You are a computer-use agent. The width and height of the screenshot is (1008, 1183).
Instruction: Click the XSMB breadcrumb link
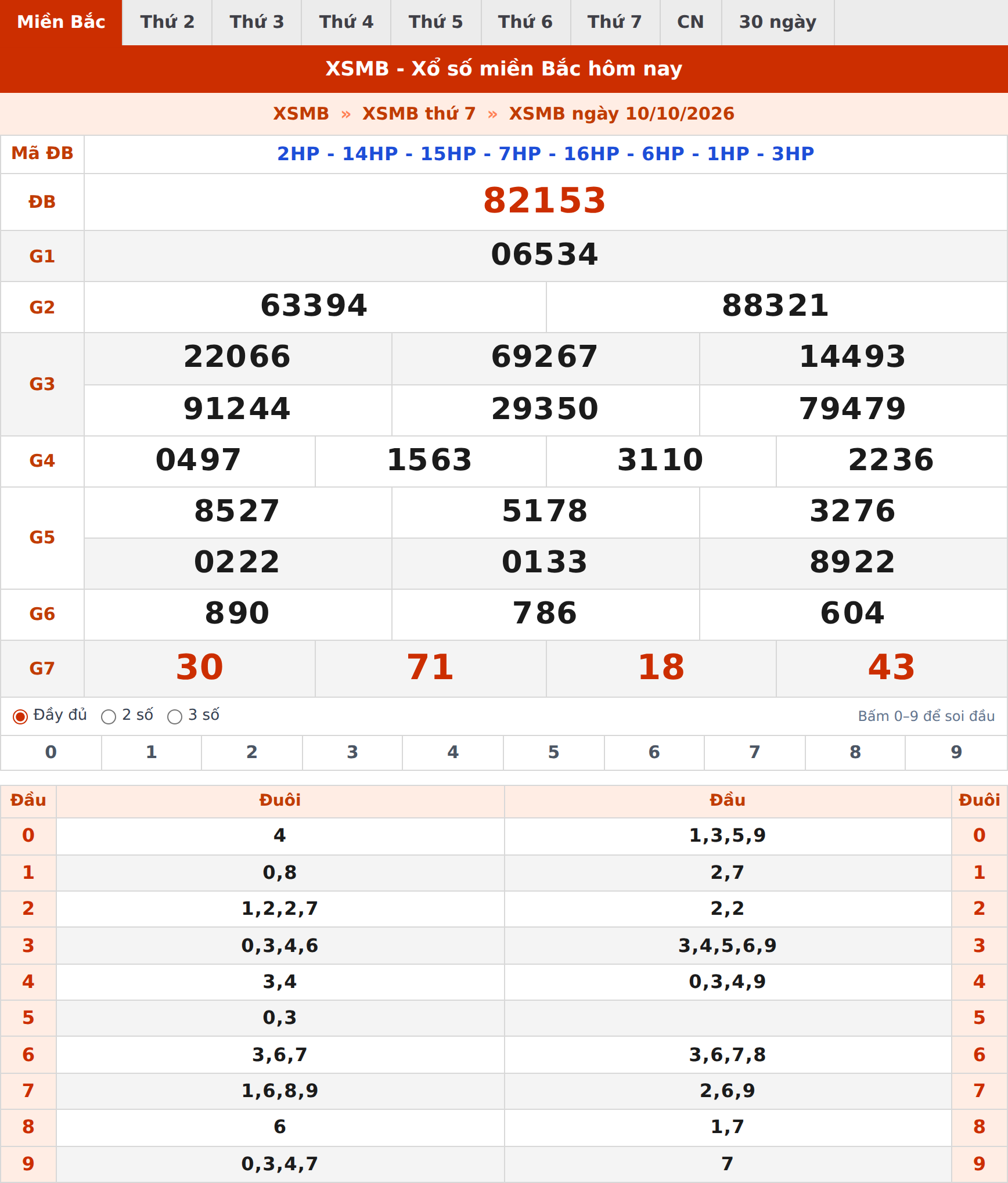[x=301, y=114]
